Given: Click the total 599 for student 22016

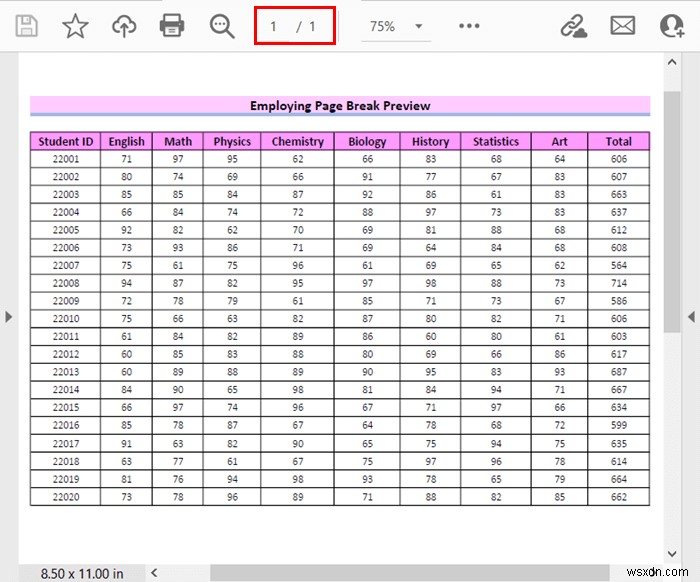Looking at the screenshot, I should (x=619, y=425).
